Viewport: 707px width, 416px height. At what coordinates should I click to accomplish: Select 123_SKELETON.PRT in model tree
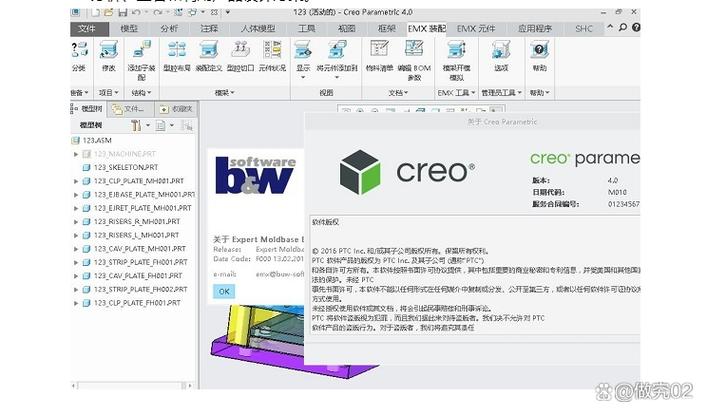(x=120, y=168)
